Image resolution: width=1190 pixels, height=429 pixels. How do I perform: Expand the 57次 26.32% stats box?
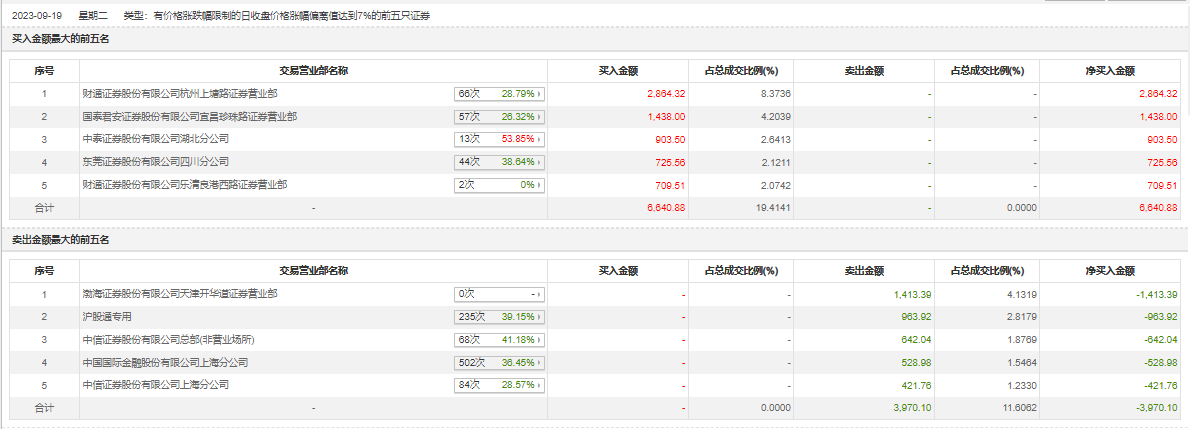pos(499,117)
